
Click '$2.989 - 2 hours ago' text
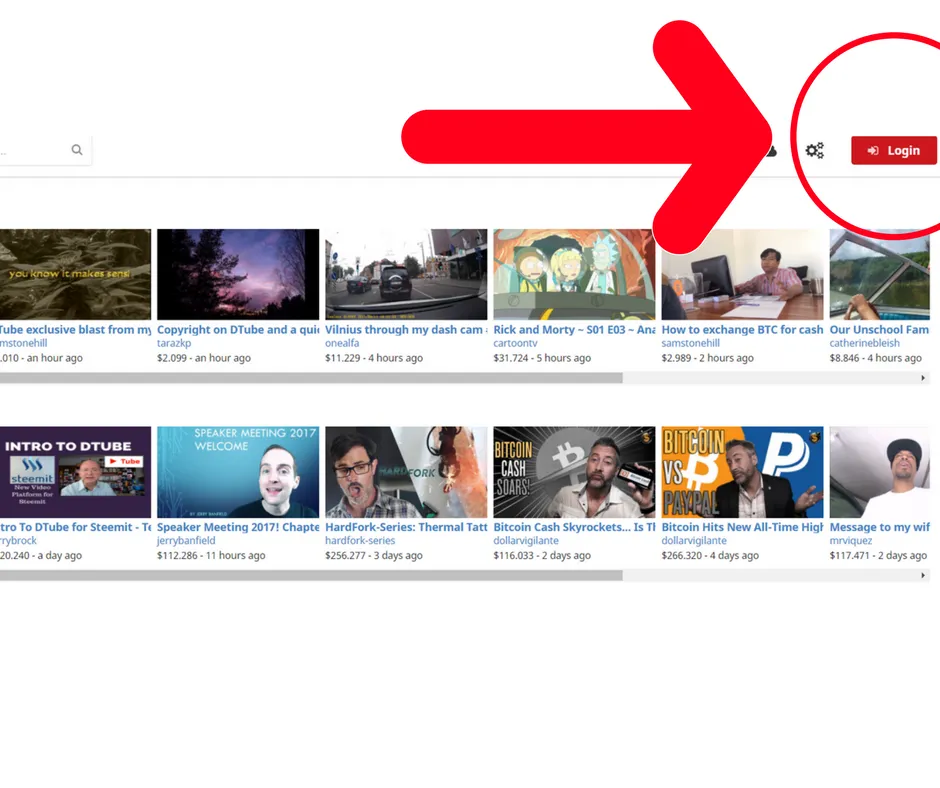(707, 358)
